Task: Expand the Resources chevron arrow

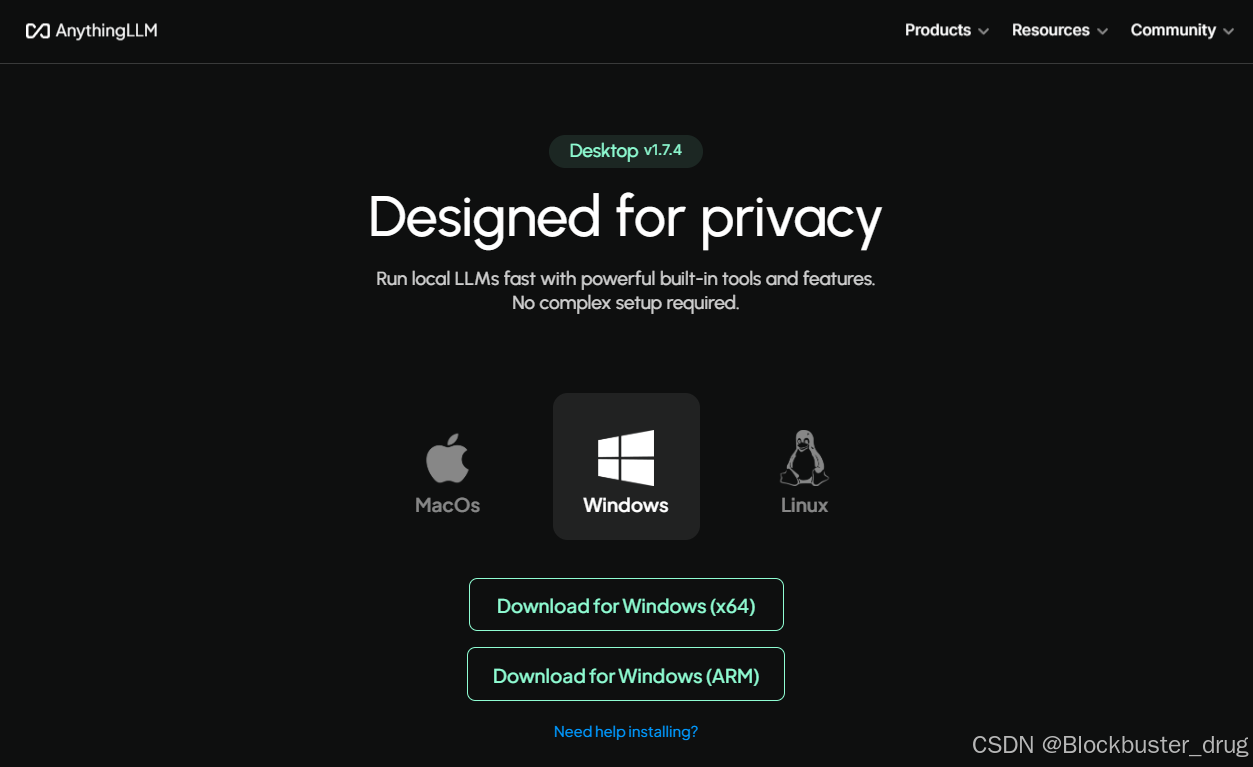Action: click(1103, 32)
